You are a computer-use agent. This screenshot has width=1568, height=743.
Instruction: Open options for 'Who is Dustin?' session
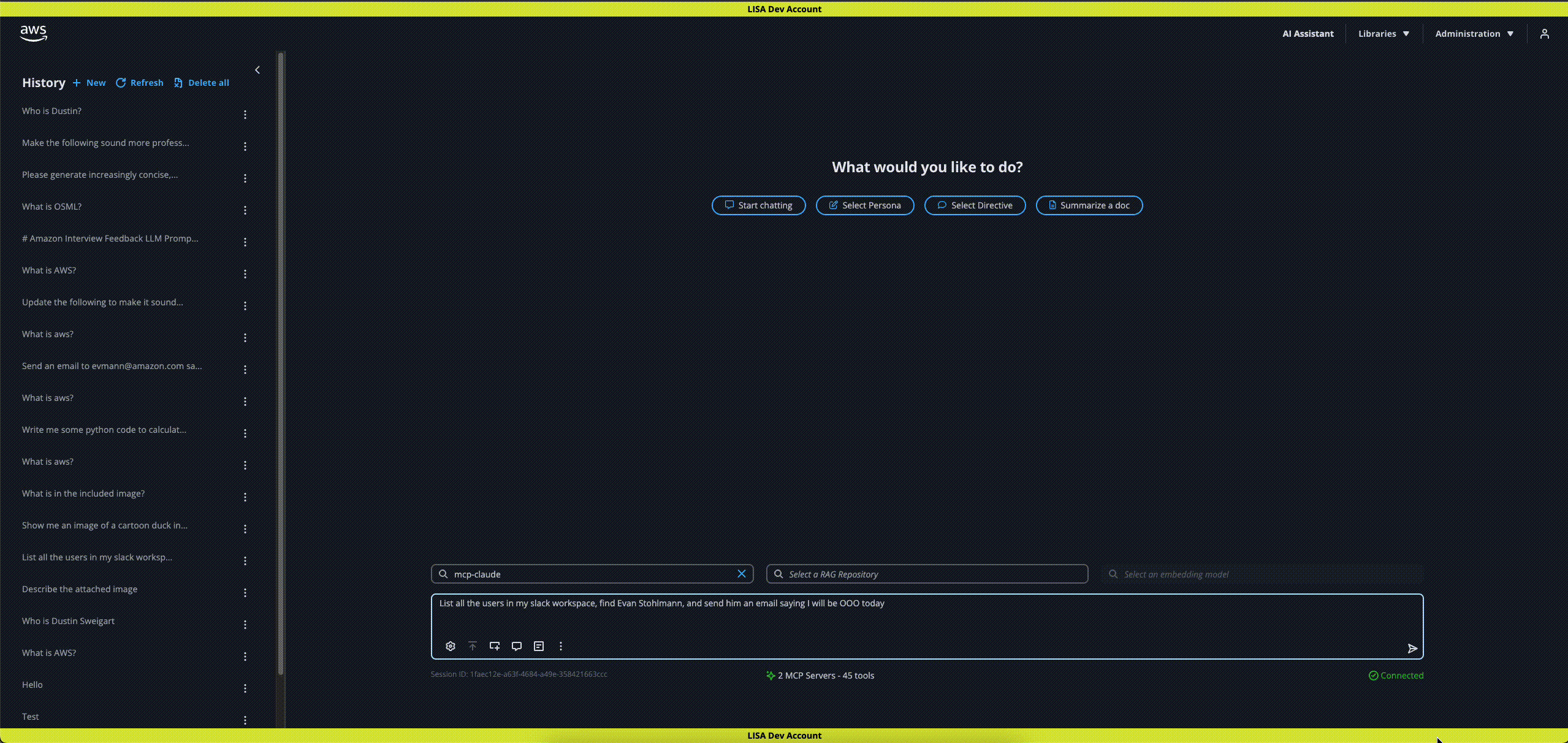[x=245, y=115]
